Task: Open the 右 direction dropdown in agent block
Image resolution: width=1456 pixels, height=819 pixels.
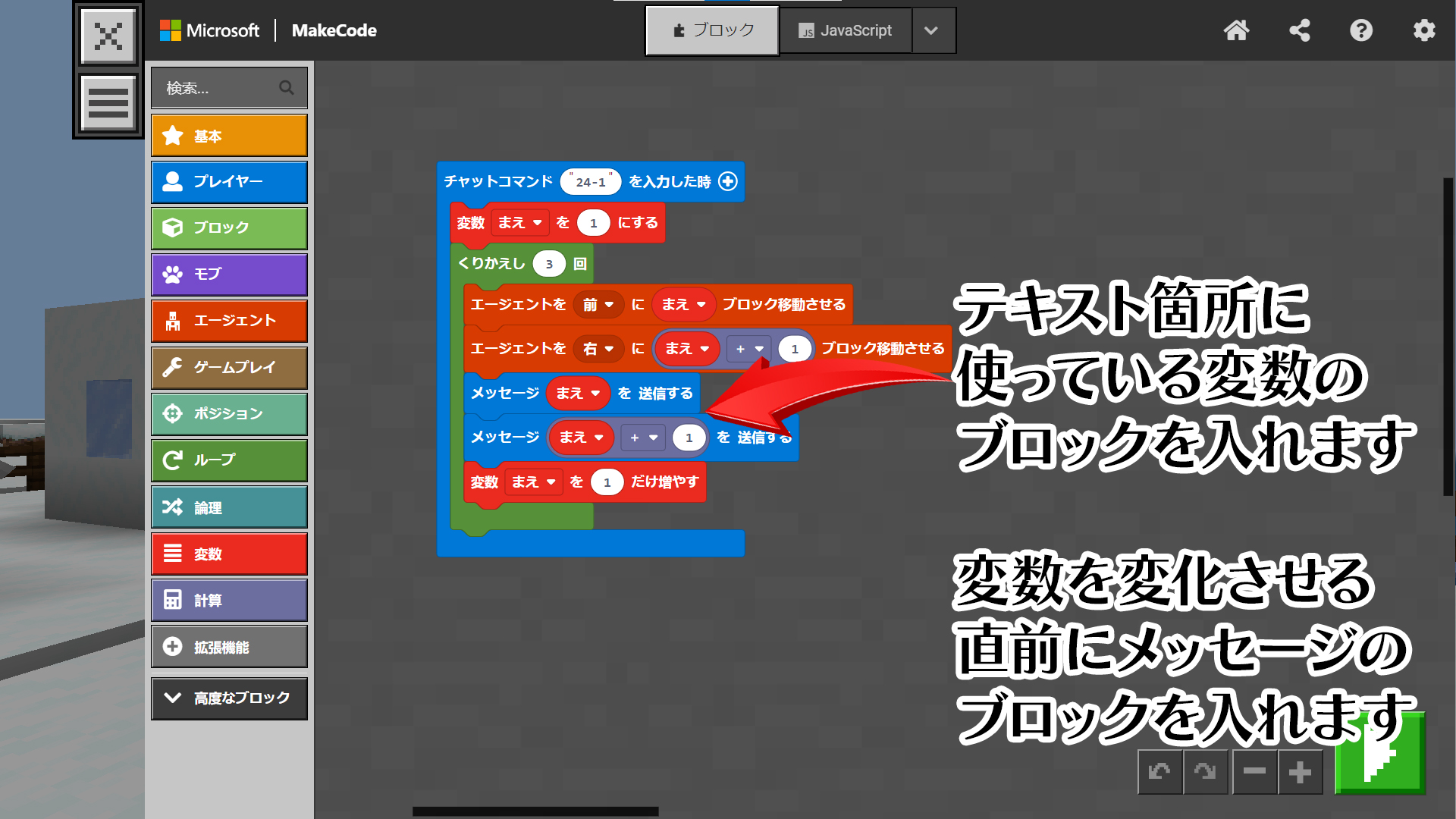Action: pos(598,349)
